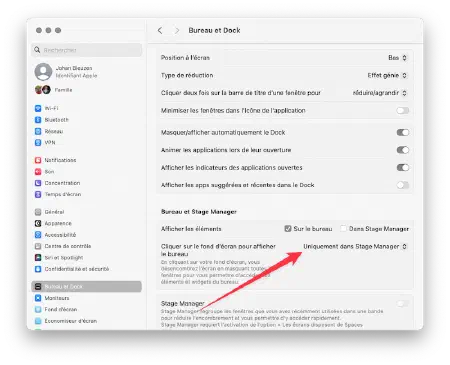Select Concentration in the sidebar

(87, 183)
